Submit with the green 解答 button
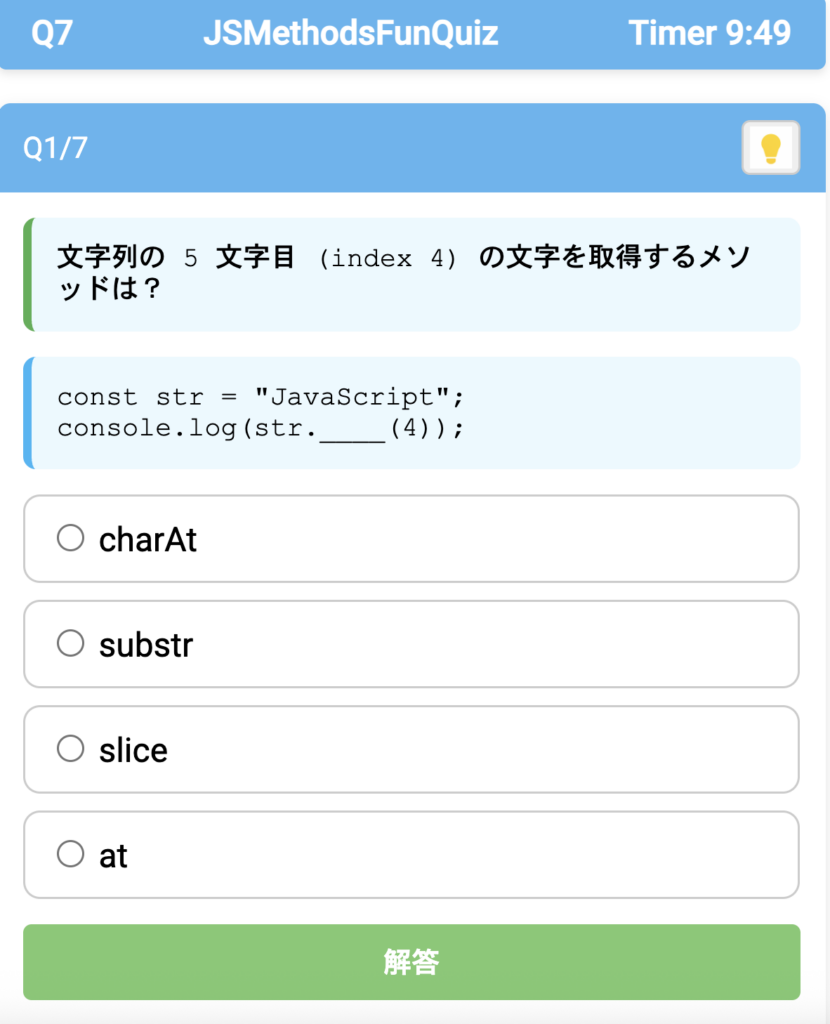 411,962
